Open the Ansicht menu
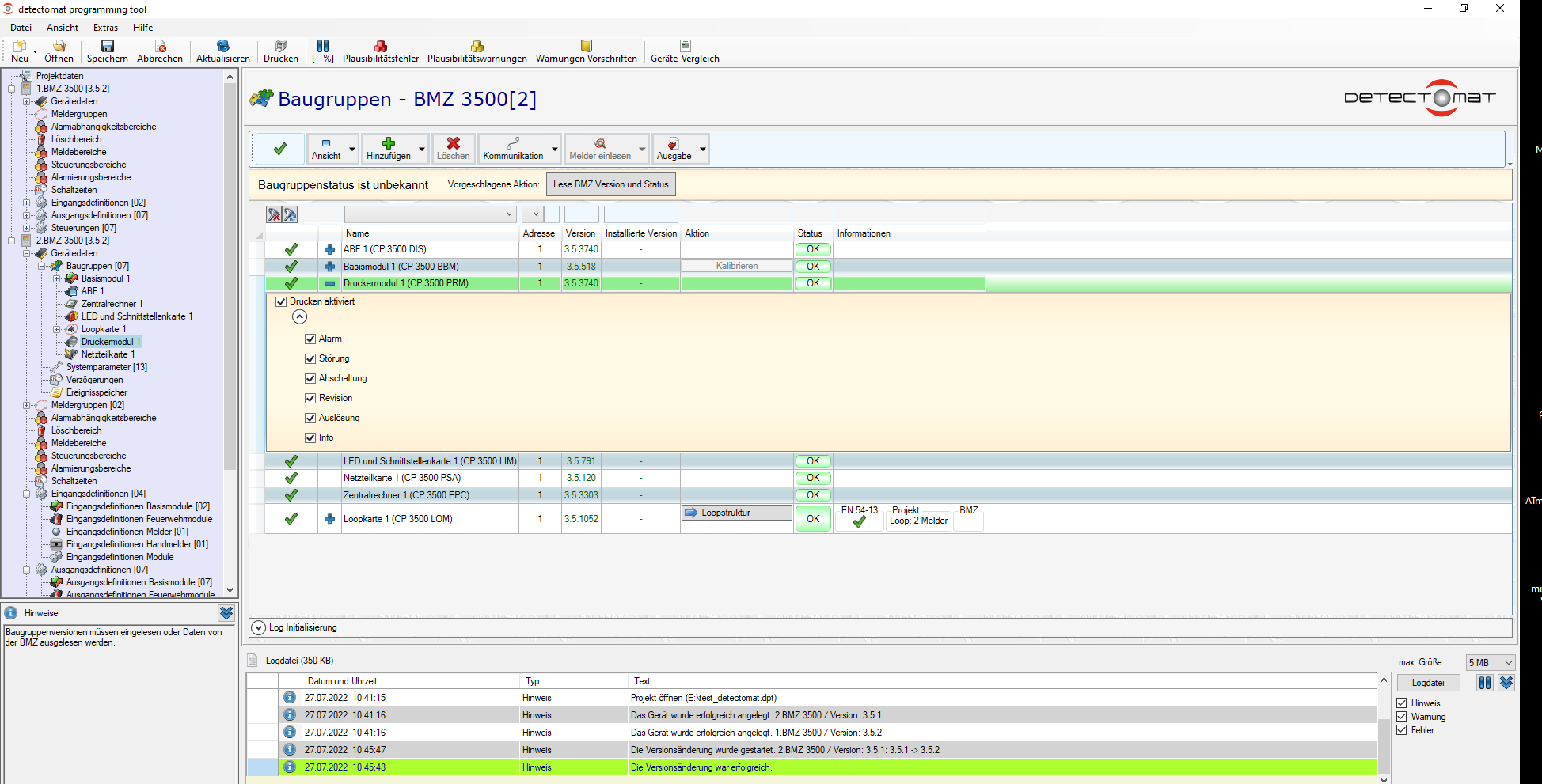Screen dimensions: 1542x784 tap(63, 28)
